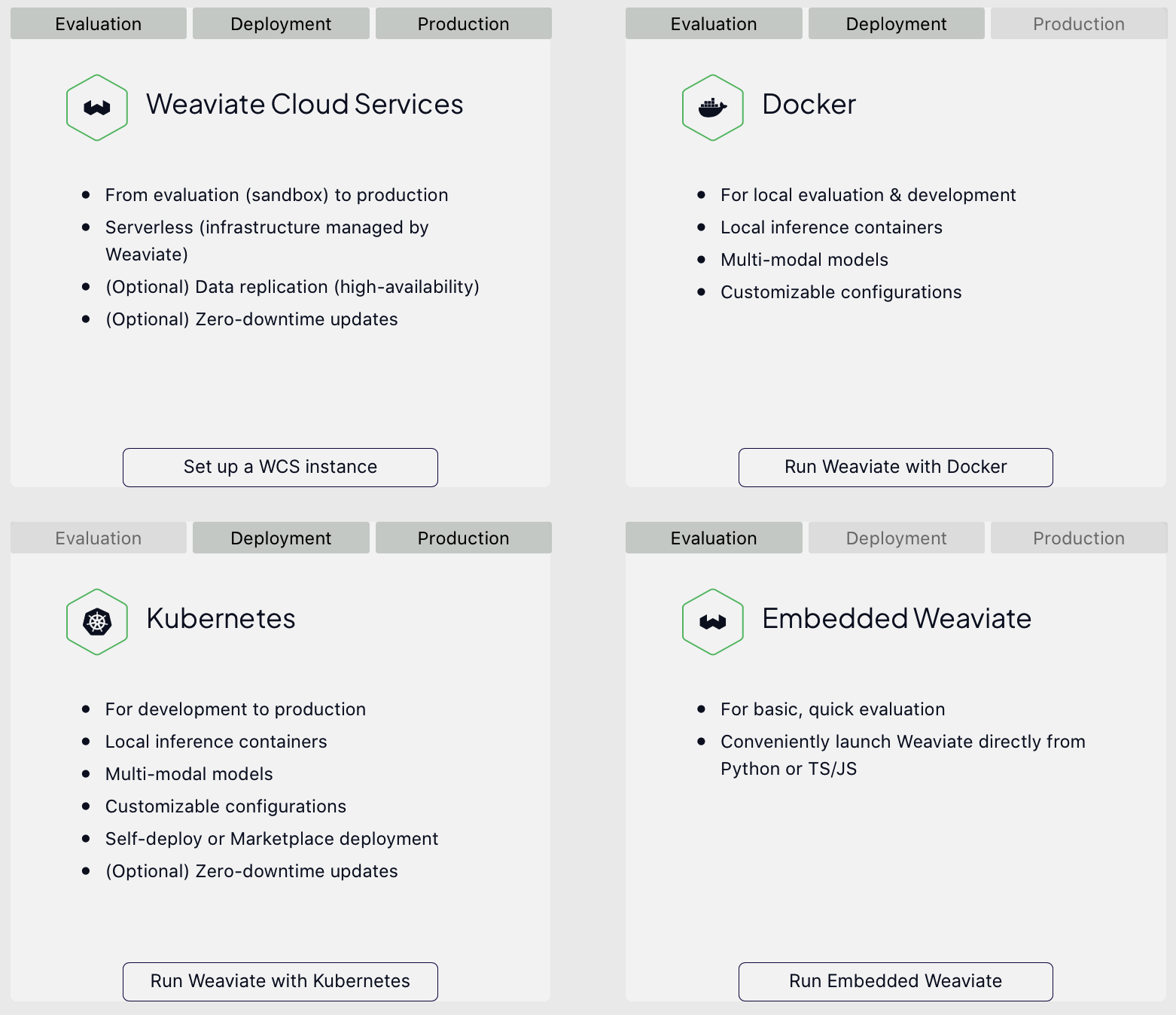This screenshot has width=1176, height=1015.
Task: Click '(Optional) Data replication (high-availability)' bullet
Action: tap(292, 287)
